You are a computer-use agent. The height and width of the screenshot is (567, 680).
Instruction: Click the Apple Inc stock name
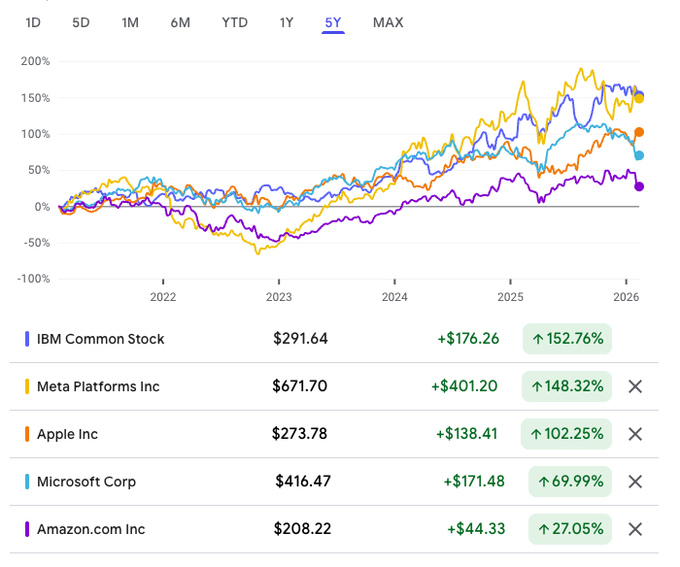click(67, 434)
